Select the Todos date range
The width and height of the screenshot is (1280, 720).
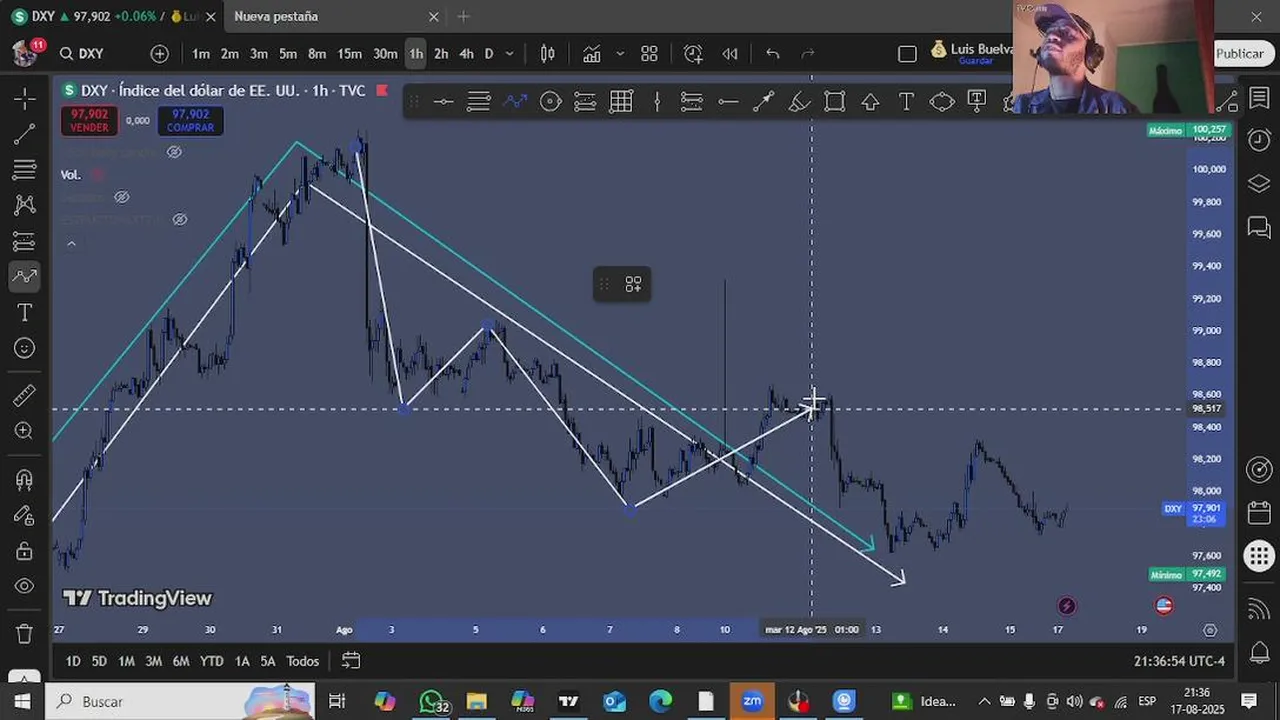coord(303,661)
